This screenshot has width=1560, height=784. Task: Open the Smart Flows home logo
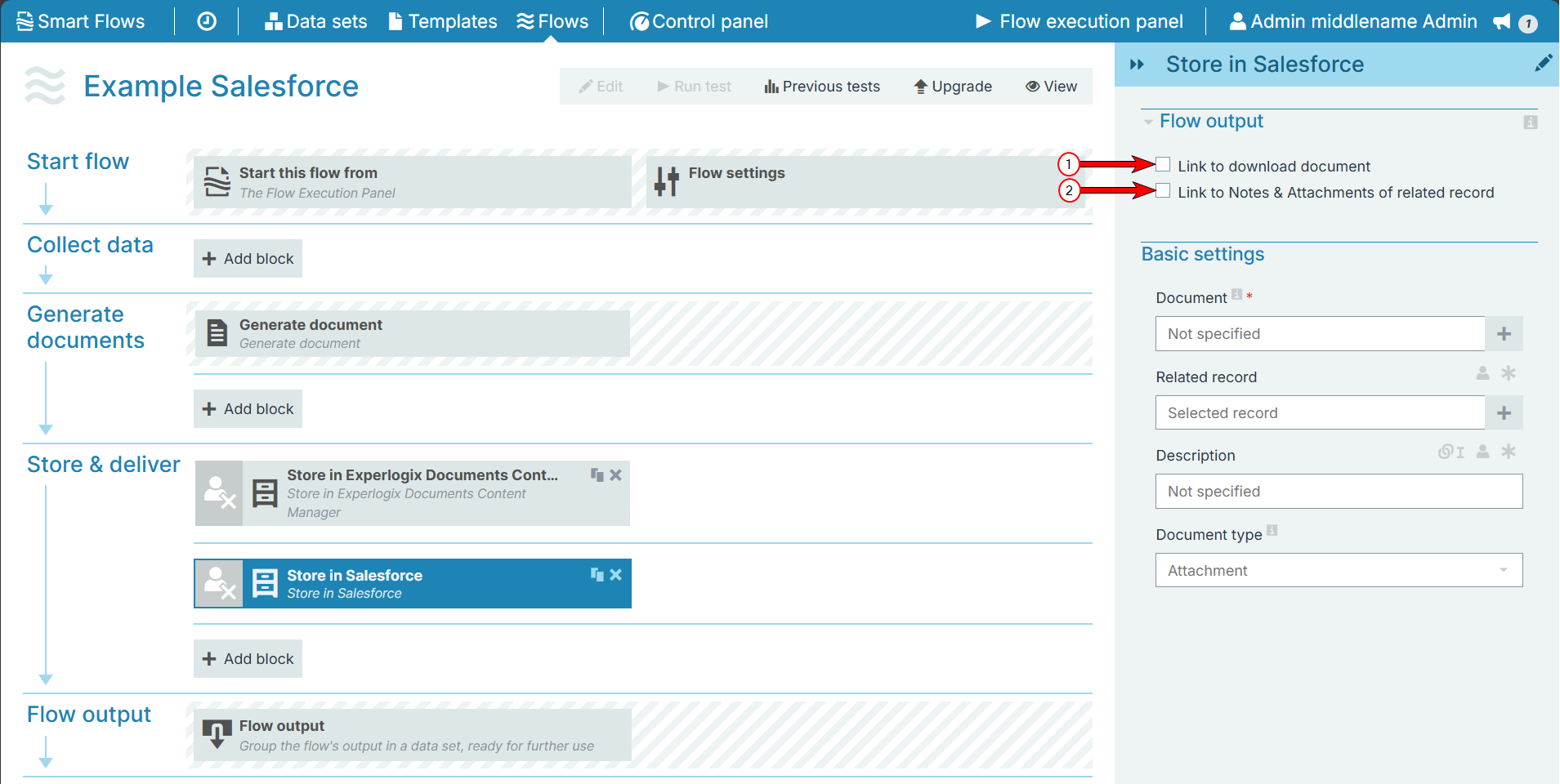[x=81, y=21]
